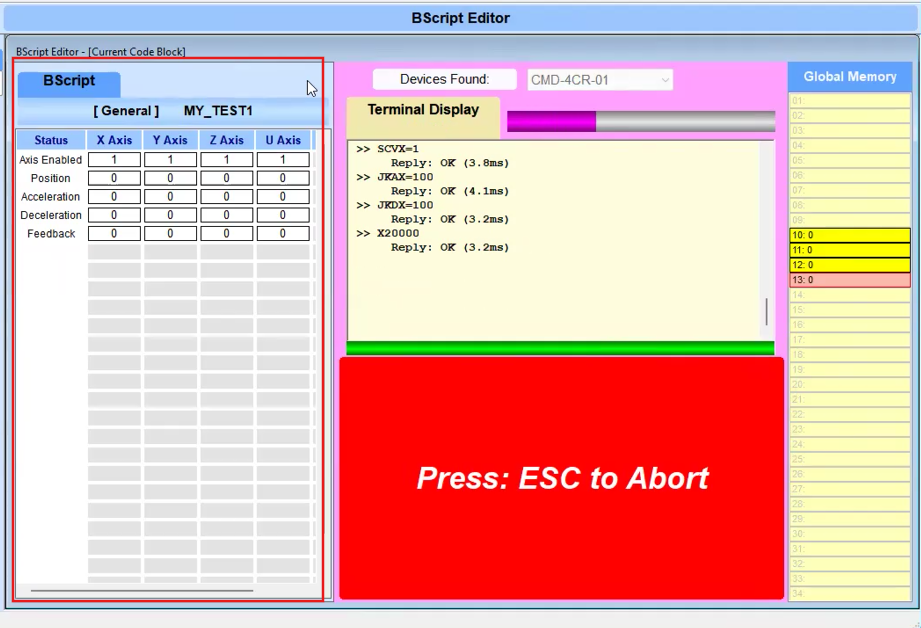Click the X20000 terminal command line
Screen dimensions: 921x628
[x=387, y=234]
